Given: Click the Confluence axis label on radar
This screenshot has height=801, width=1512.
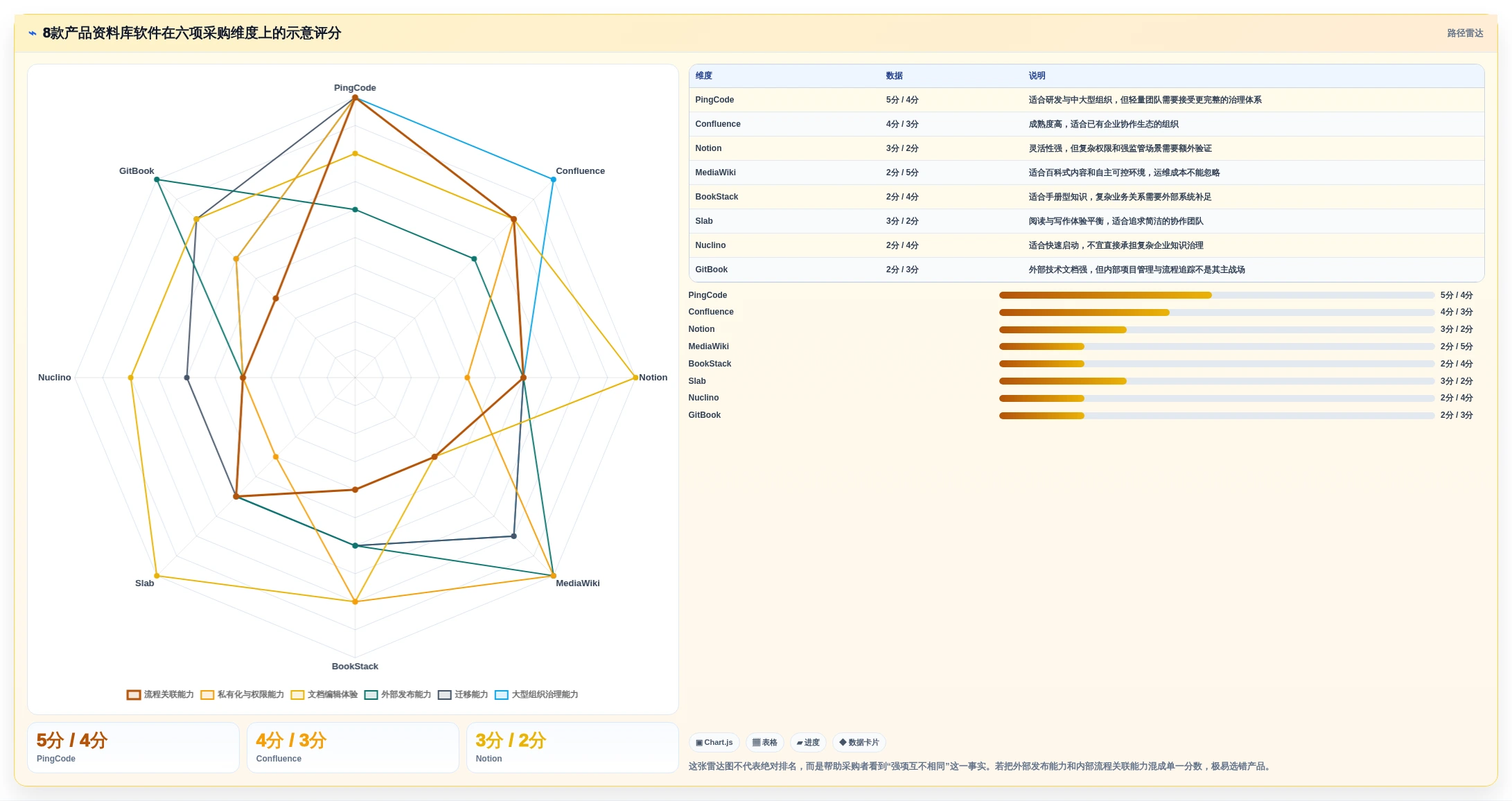Looking at the screenshot, I should click(580, 171).
